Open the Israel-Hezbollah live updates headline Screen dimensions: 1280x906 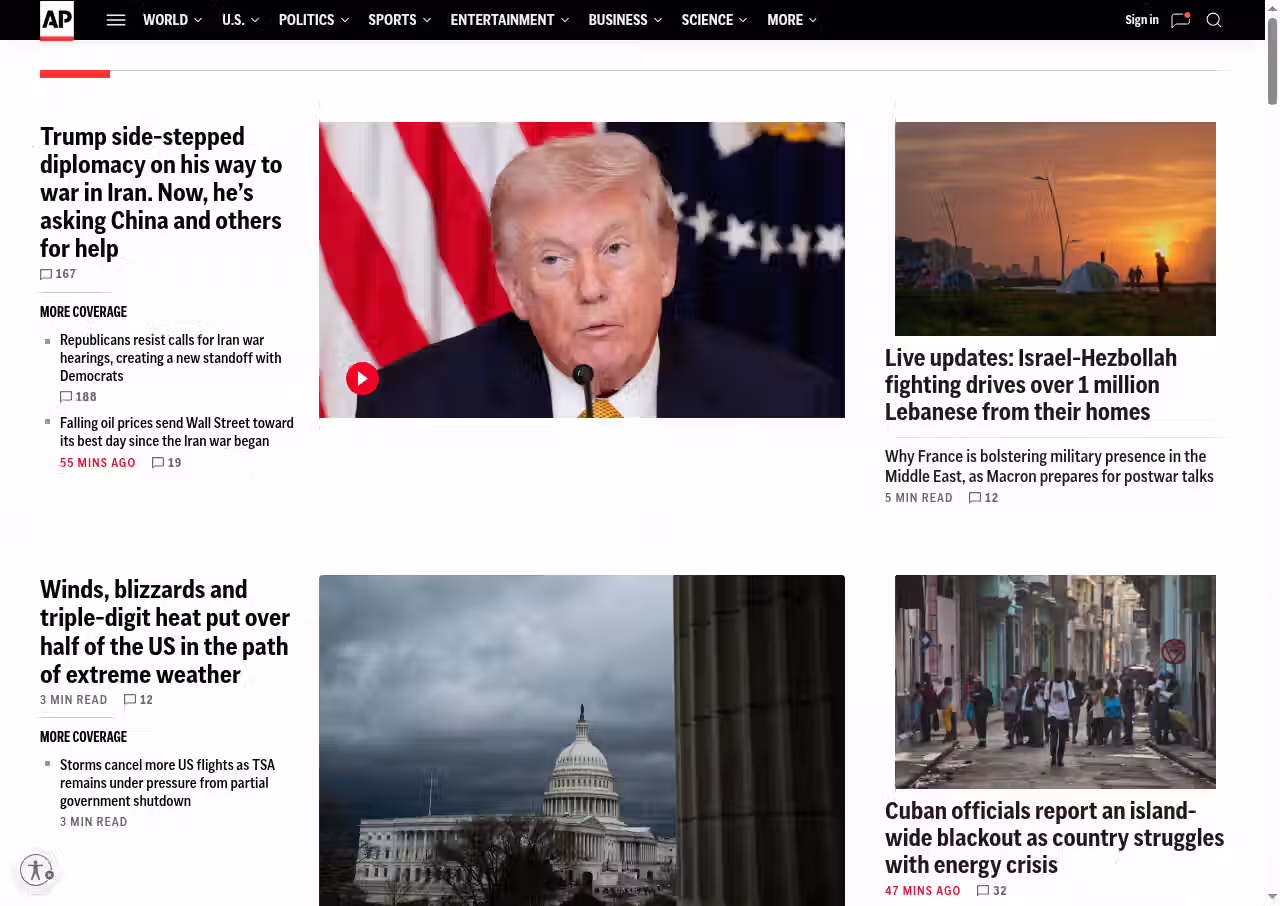(x=1030, y=385)
